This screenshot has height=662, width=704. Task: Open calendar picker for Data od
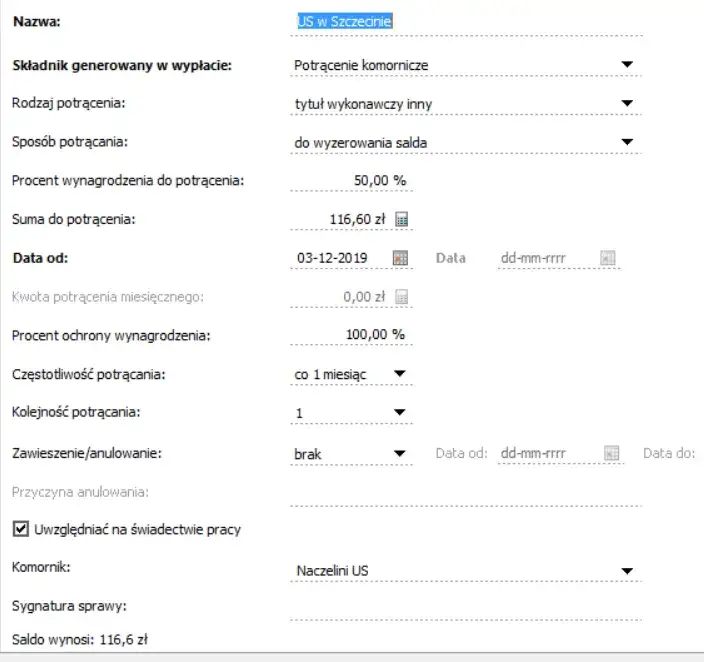[x=401, y=258]
